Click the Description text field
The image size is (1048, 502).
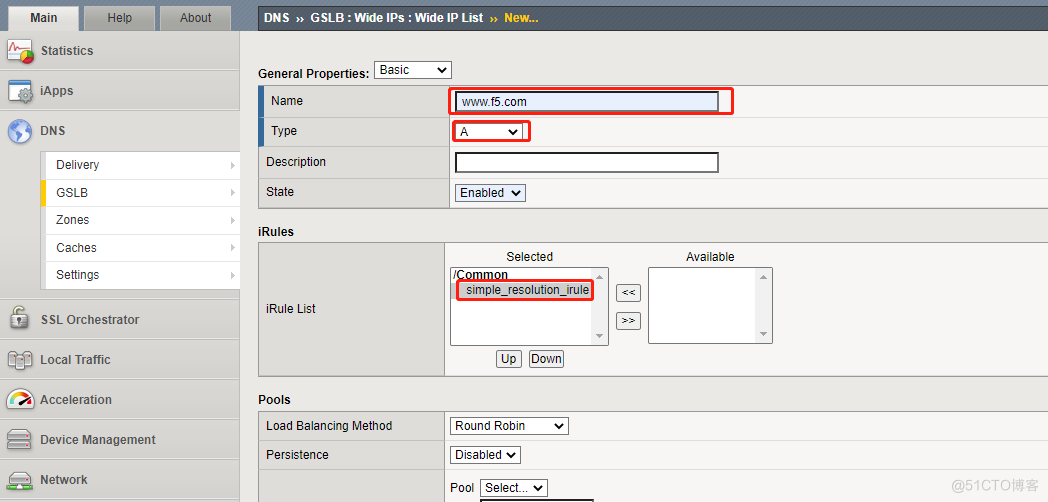[x=586, y=162]
